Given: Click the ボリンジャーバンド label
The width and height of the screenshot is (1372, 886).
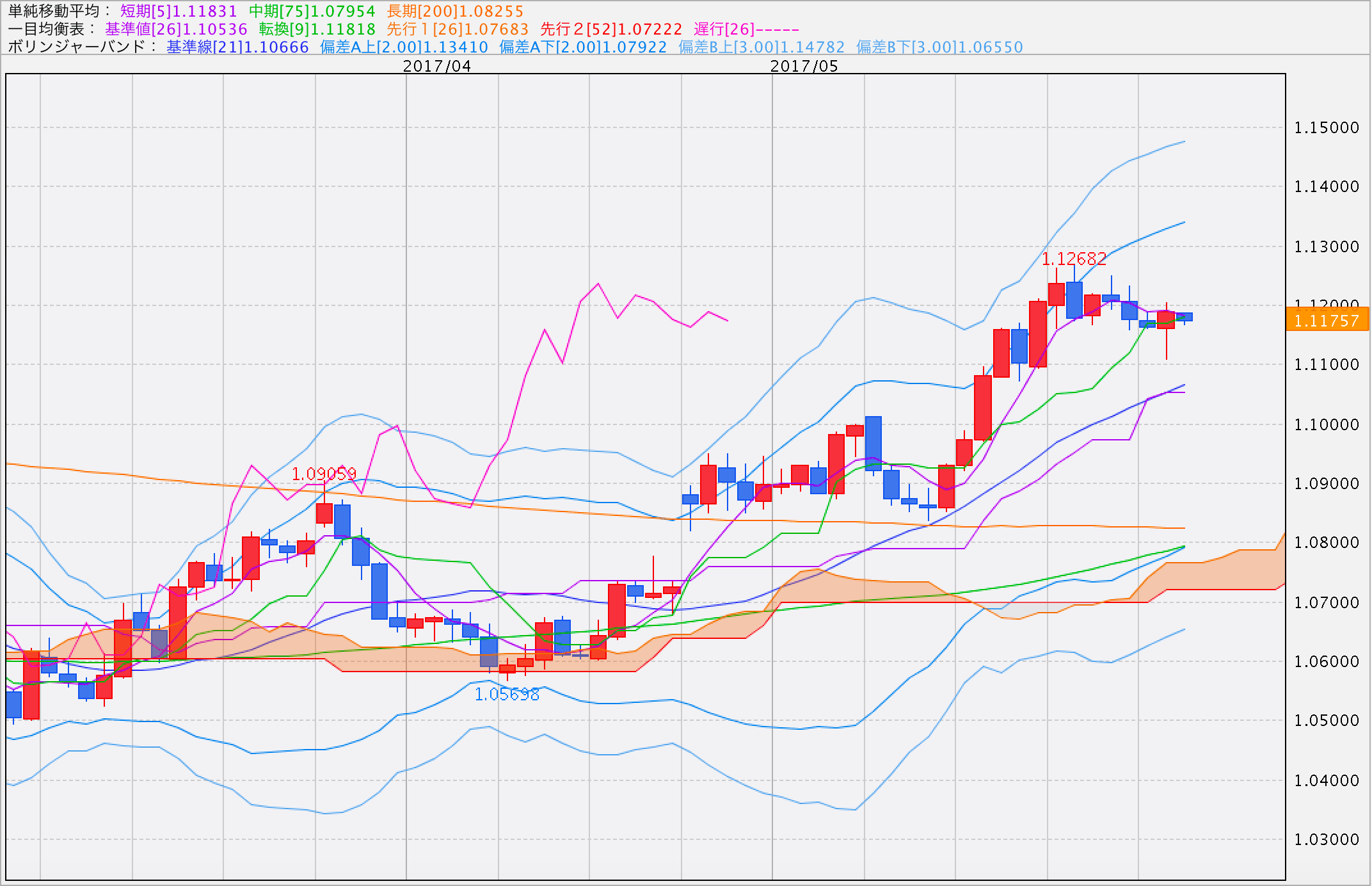Looking at the screenshot, I should point(83,47).
